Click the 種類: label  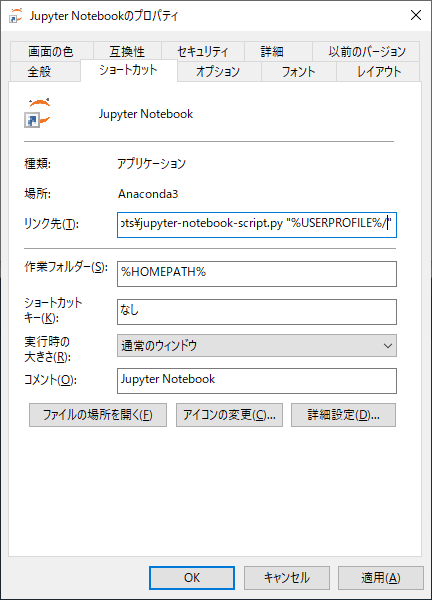37,164
